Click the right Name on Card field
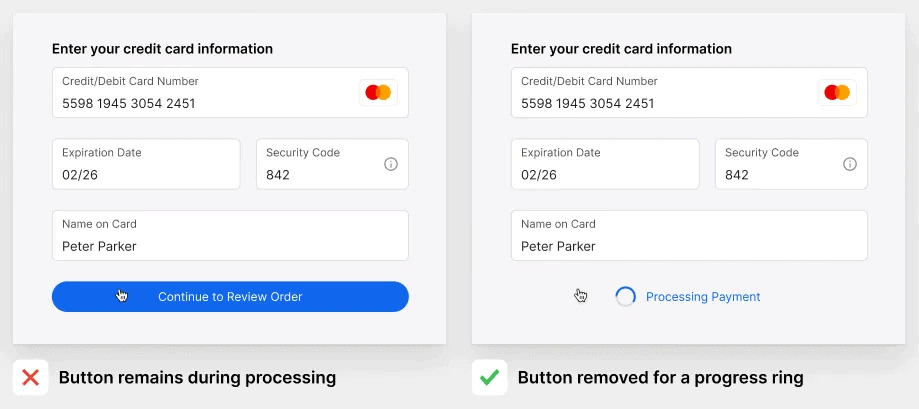 click(689, 236)
